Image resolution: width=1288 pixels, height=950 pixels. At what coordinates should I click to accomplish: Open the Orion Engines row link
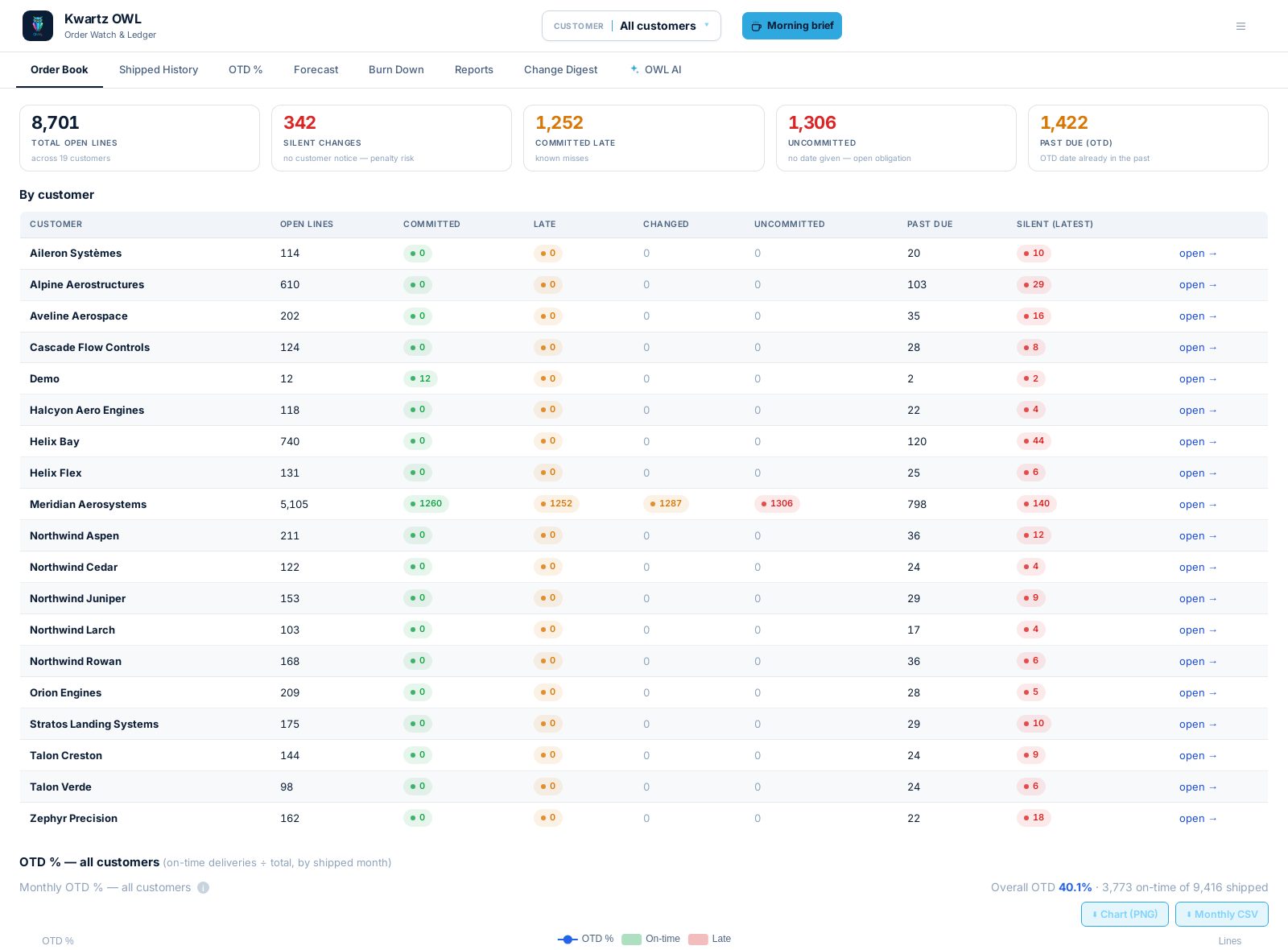[1198, 692]
